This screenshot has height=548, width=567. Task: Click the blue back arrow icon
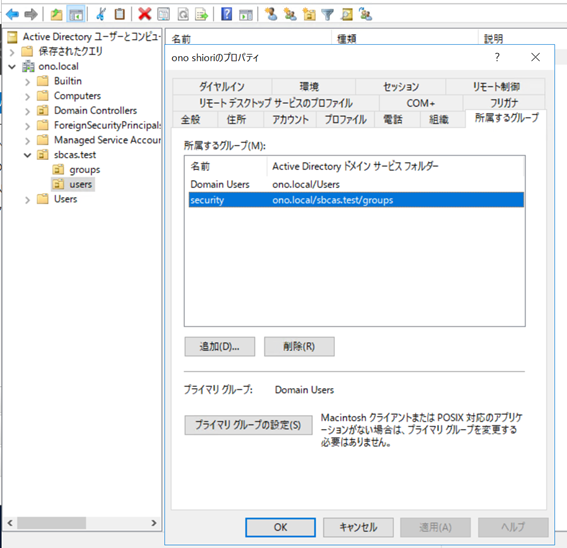pos(12,14)
